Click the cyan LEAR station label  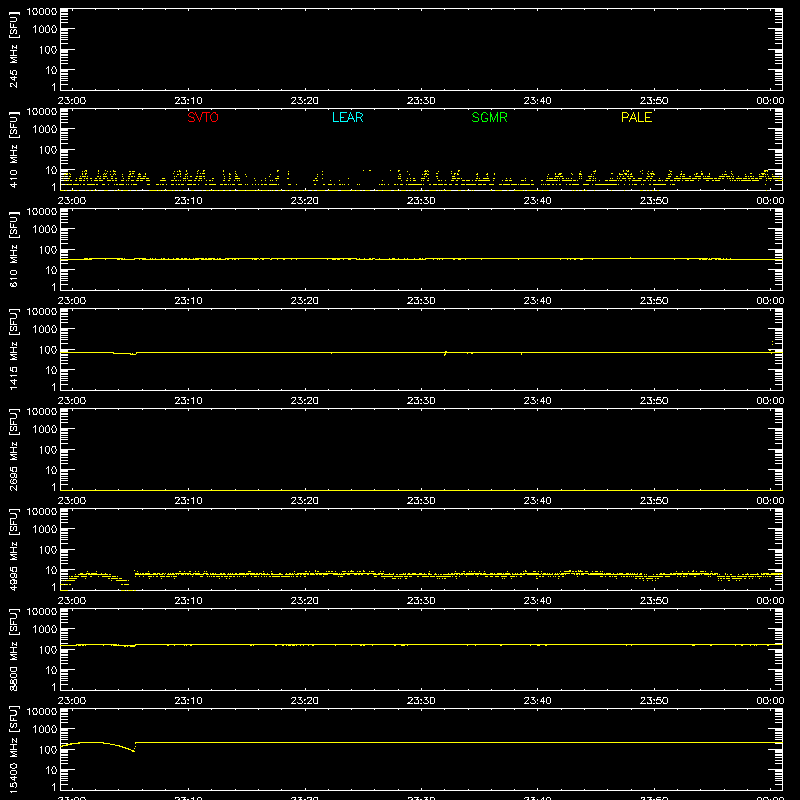point(347,117)
